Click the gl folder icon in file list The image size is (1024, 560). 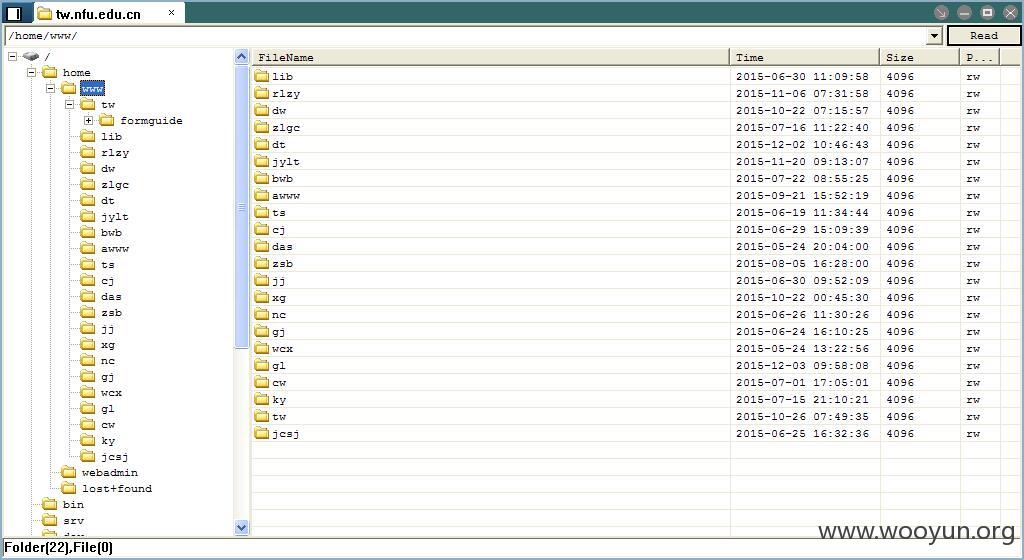coord(262,365)
